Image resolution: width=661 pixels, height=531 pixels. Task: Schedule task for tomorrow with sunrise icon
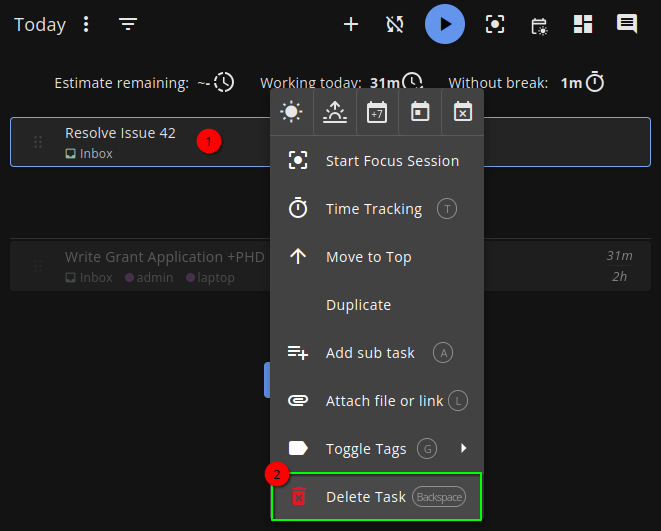[334, 112]
